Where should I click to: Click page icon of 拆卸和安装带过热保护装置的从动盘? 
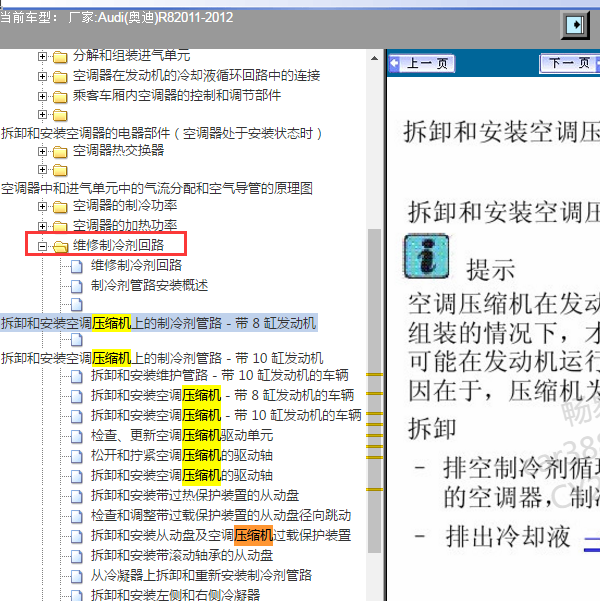point(77,496)
